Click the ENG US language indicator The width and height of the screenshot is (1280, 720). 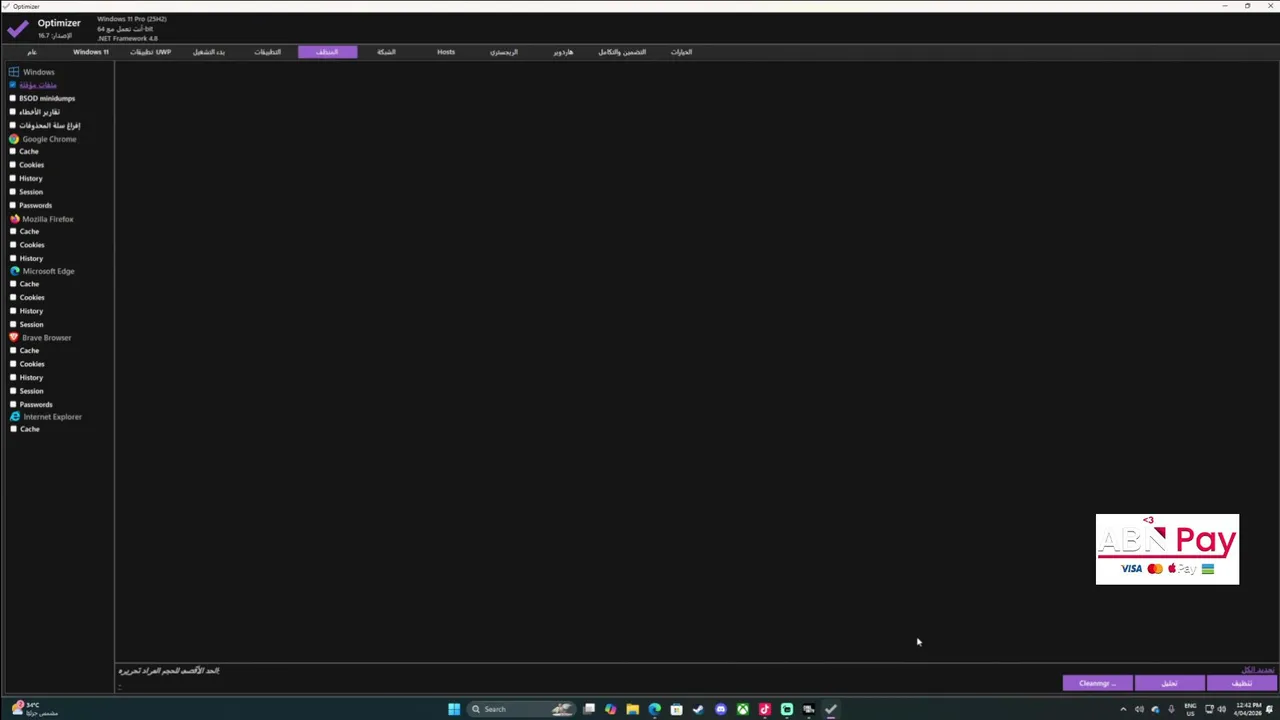(x=1191, y=709)
